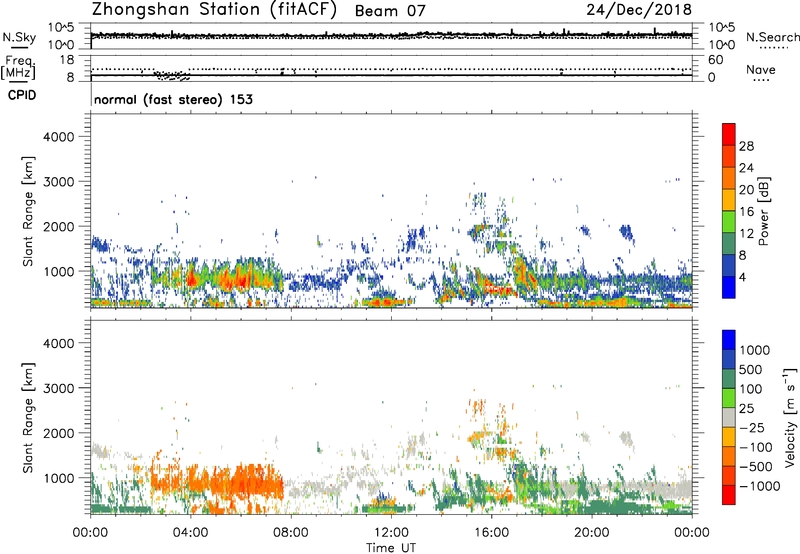Click the light green 25–100 velocity segment
This screenshot has height=554, width=800.
tap(729, 398)
